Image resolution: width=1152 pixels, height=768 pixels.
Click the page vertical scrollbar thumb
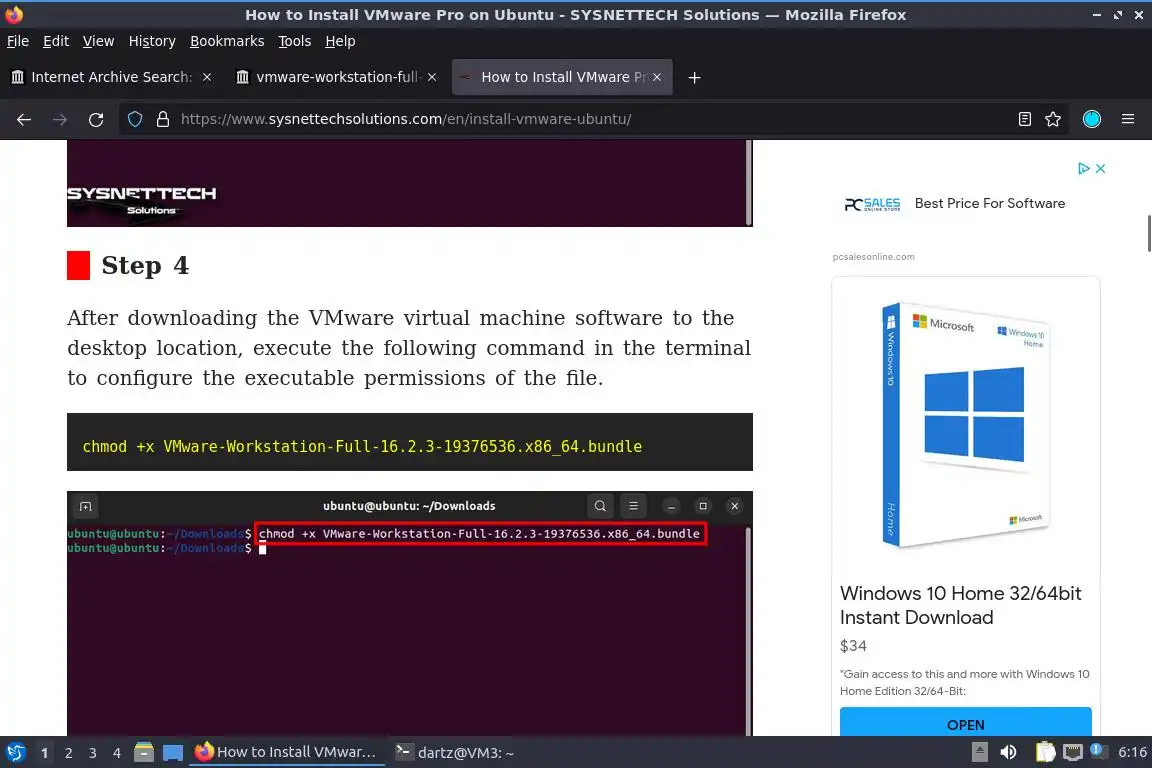1148,234
